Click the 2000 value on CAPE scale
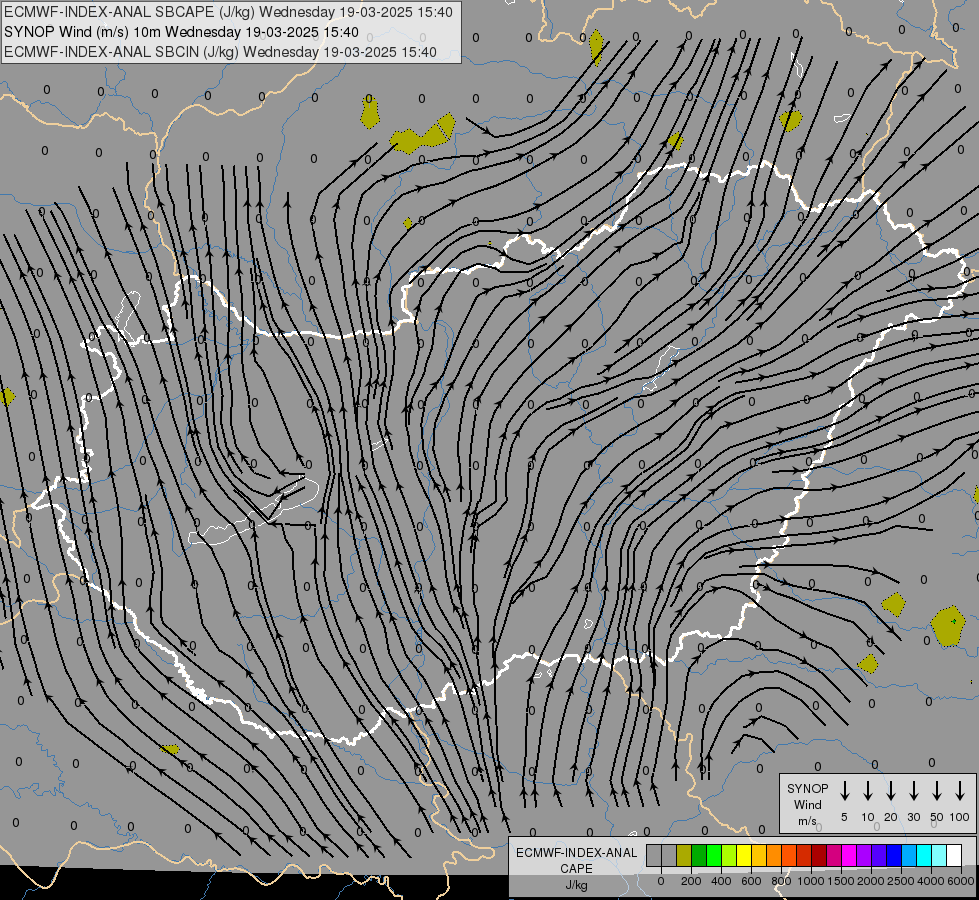This screenshot has height=900, width=979. [871, 881]
